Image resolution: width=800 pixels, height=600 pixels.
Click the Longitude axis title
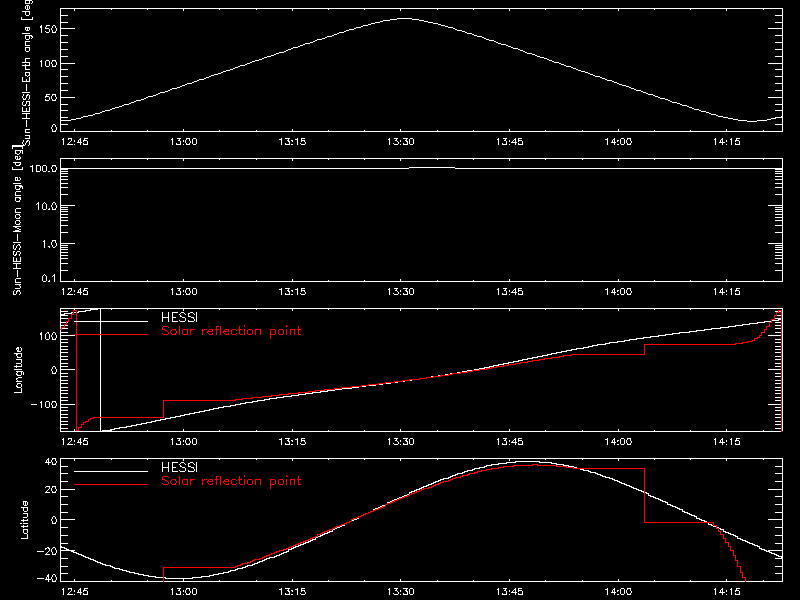[x=18, y=370]
